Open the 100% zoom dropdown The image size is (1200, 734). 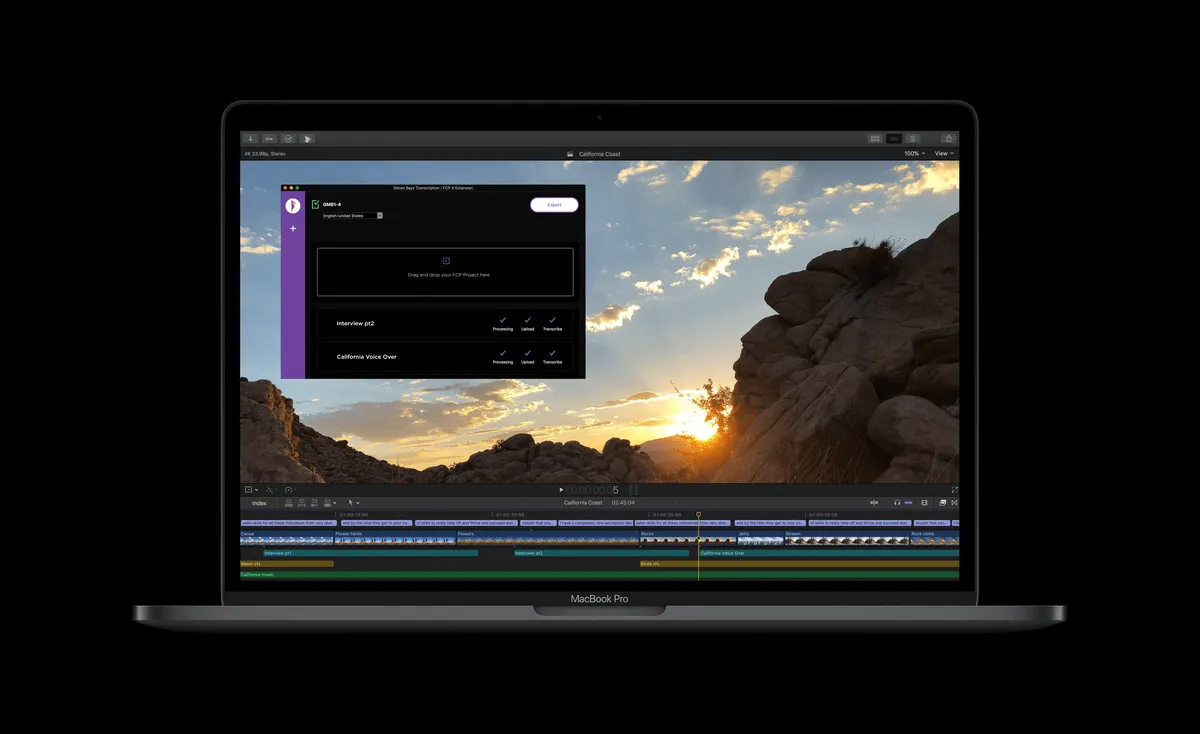pyautogui.click(x=914, y=154)
